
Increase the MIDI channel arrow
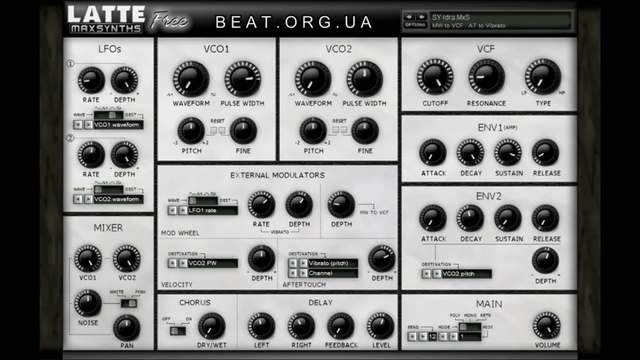453,337
